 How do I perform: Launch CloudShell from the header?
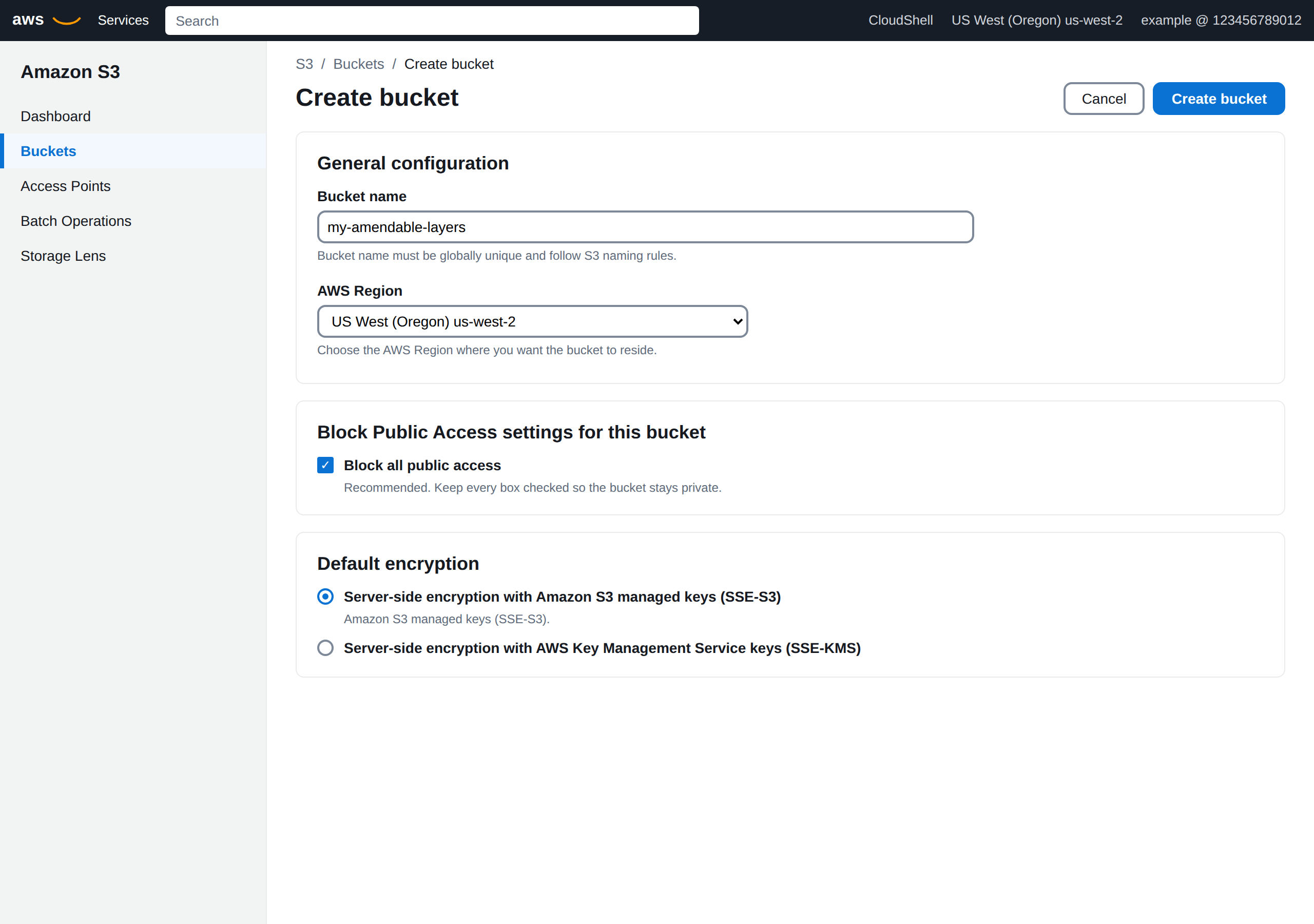(900, 20)
